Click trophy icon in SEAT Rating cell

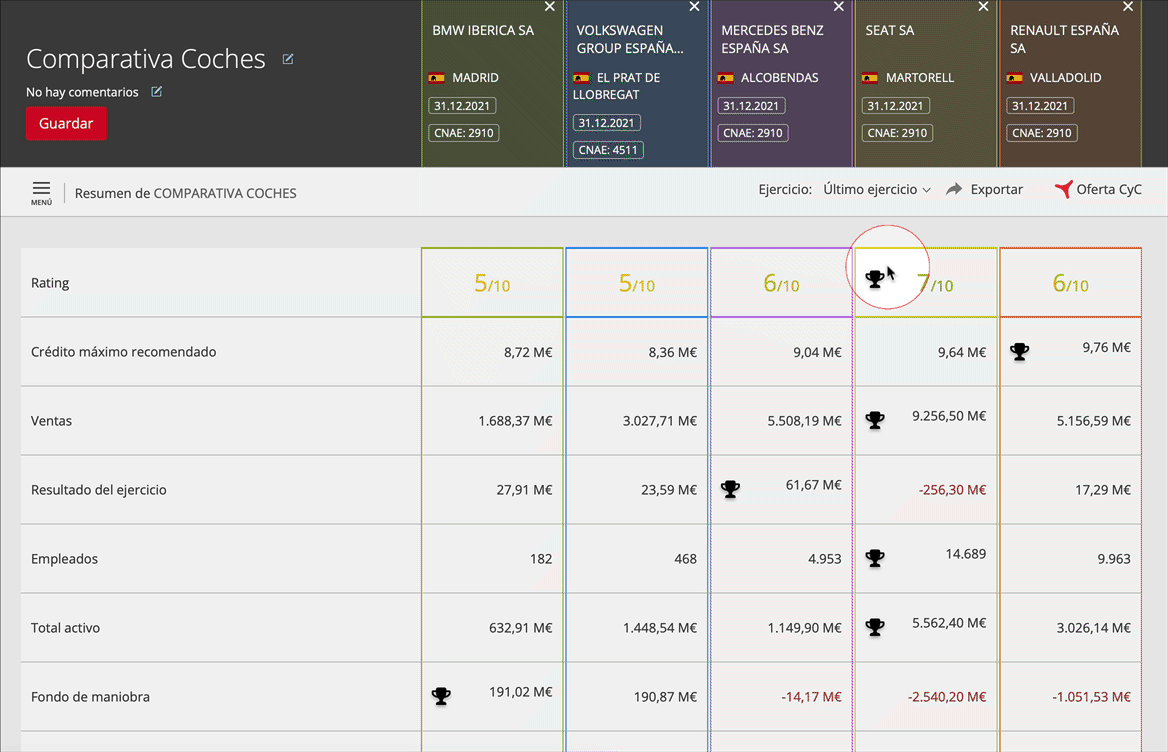(875, 278)
